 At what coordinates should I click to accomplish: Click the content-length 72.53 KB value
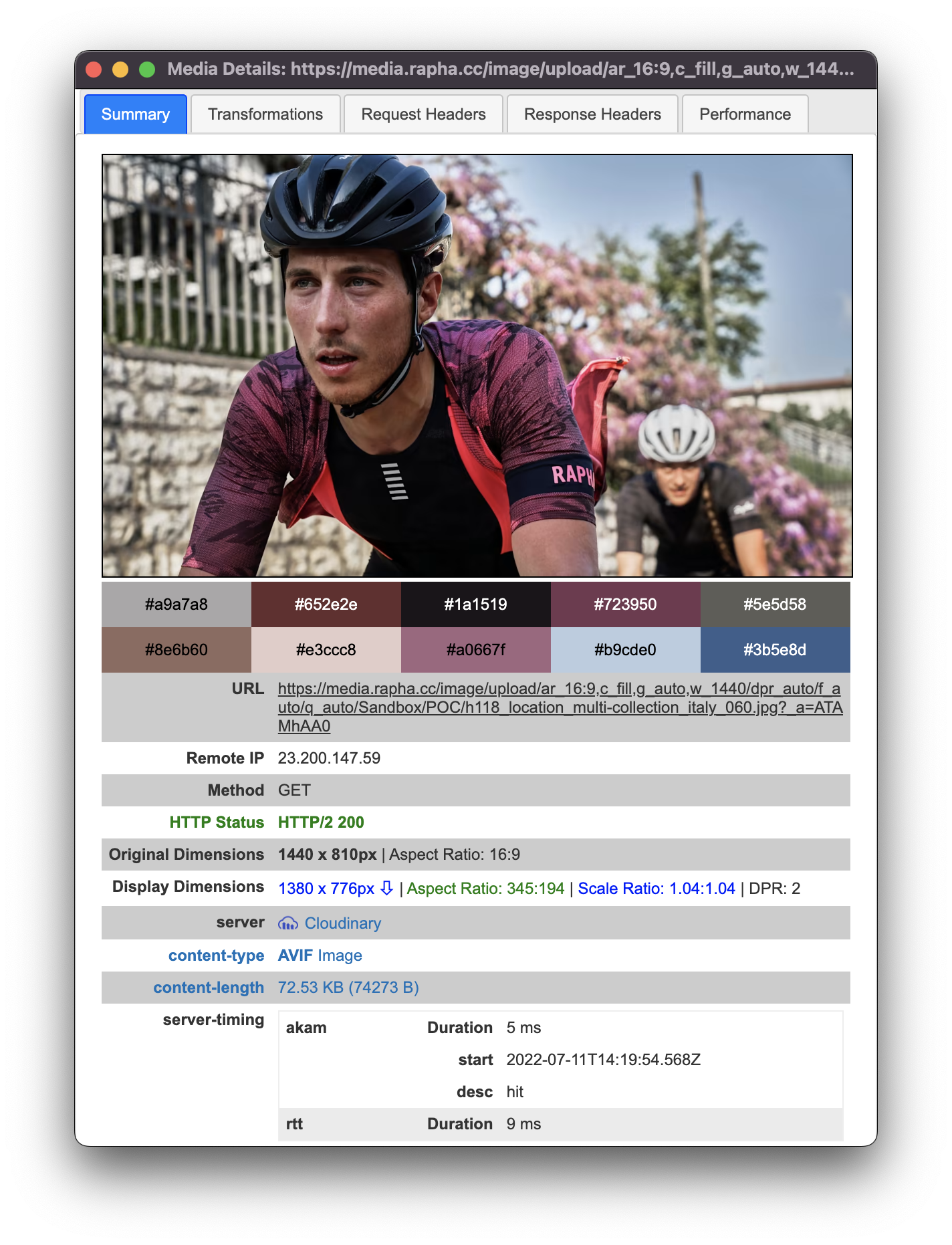pos(348,988)
